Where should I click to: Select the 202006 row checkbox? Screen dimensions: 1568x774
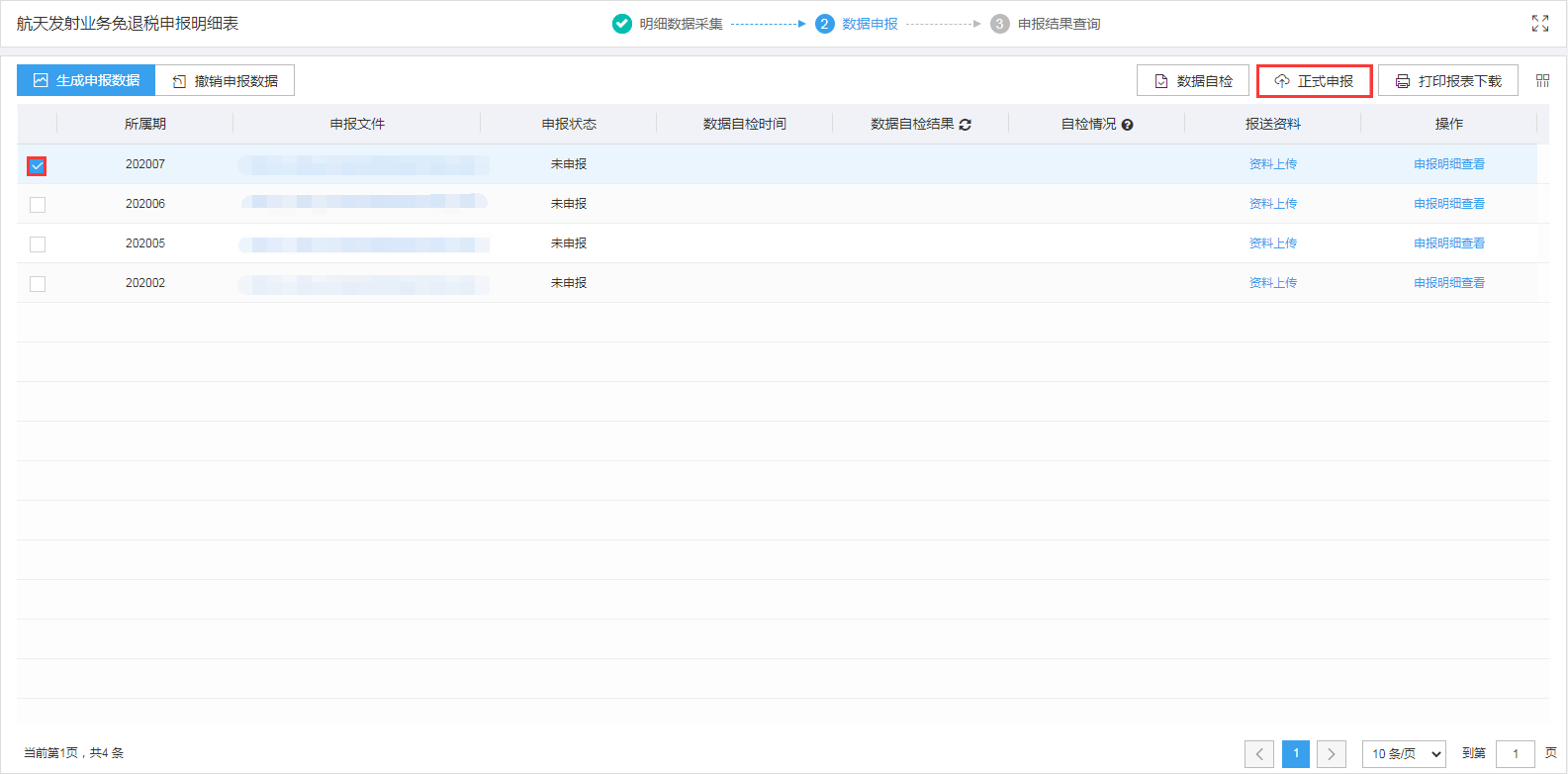pos(38,205)
